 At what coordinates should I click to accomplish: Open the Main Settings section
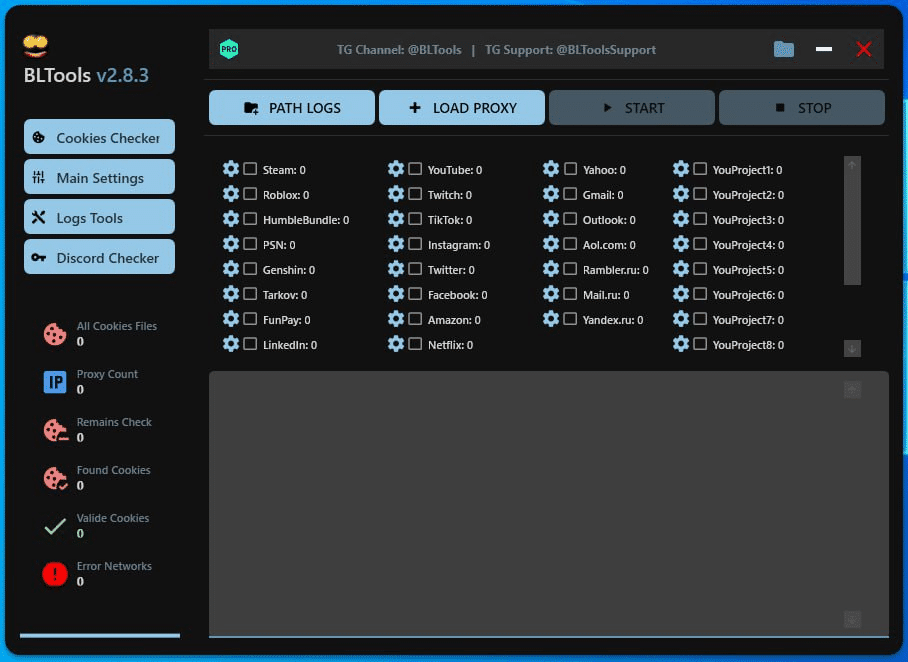[99, 177]
